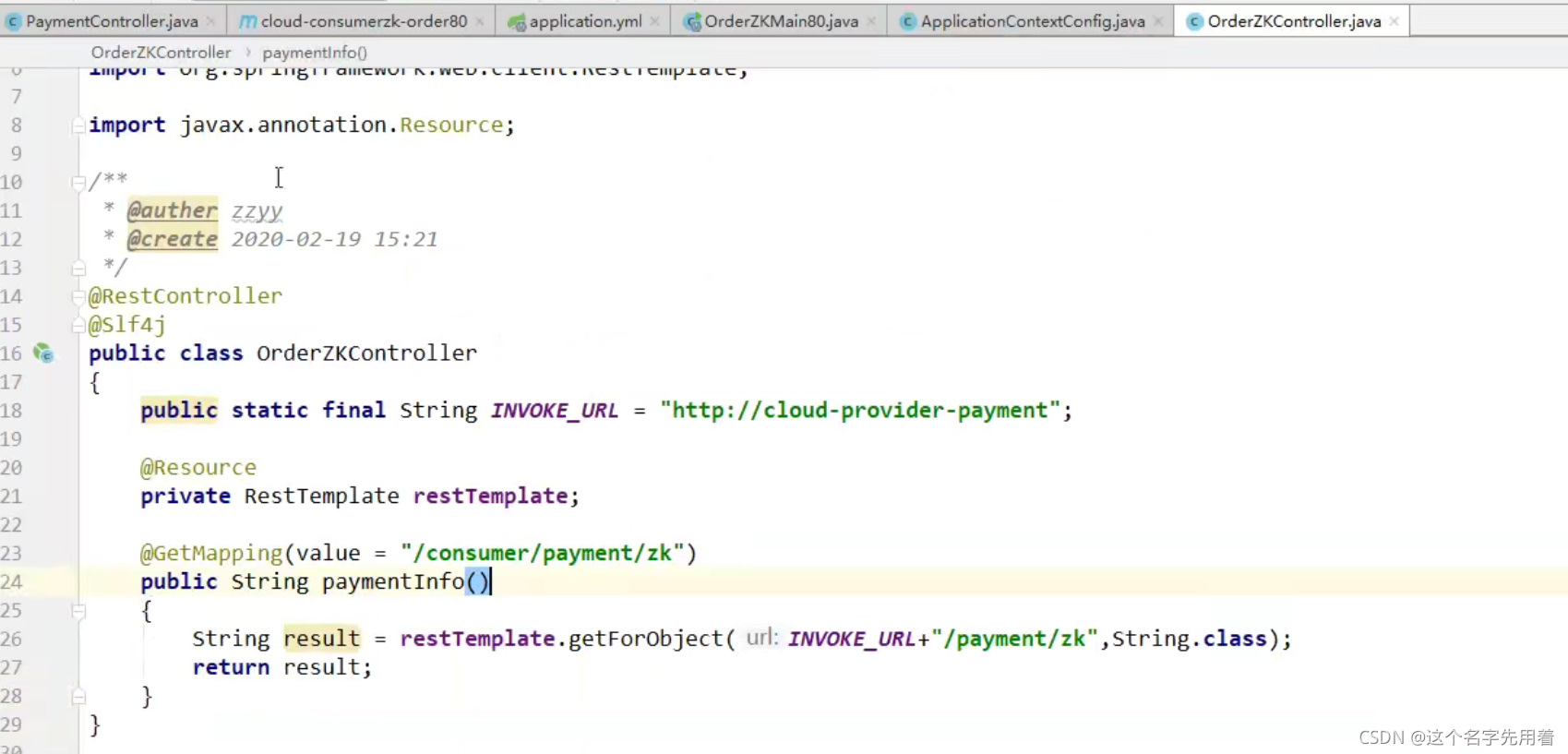Click the return keyword on line 27

[x=231, y=667]
